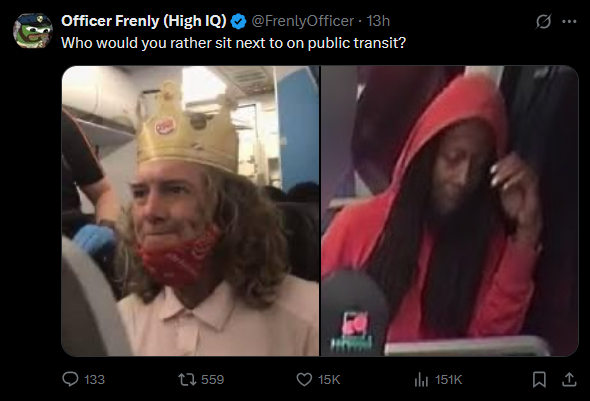Open the Officer Frenly (High IQ) name link

143,21
